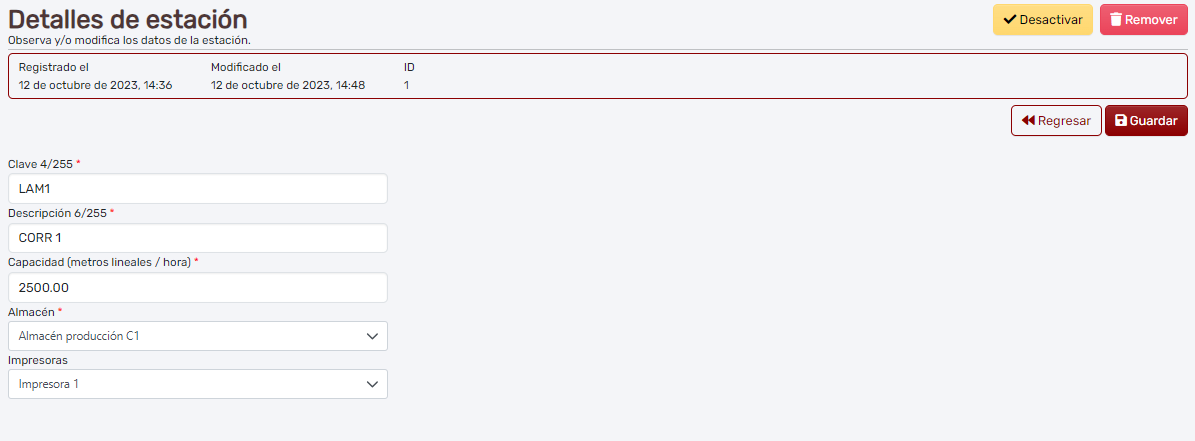Click the checkmark icon on Desactivar

(x=1010, y=20)
